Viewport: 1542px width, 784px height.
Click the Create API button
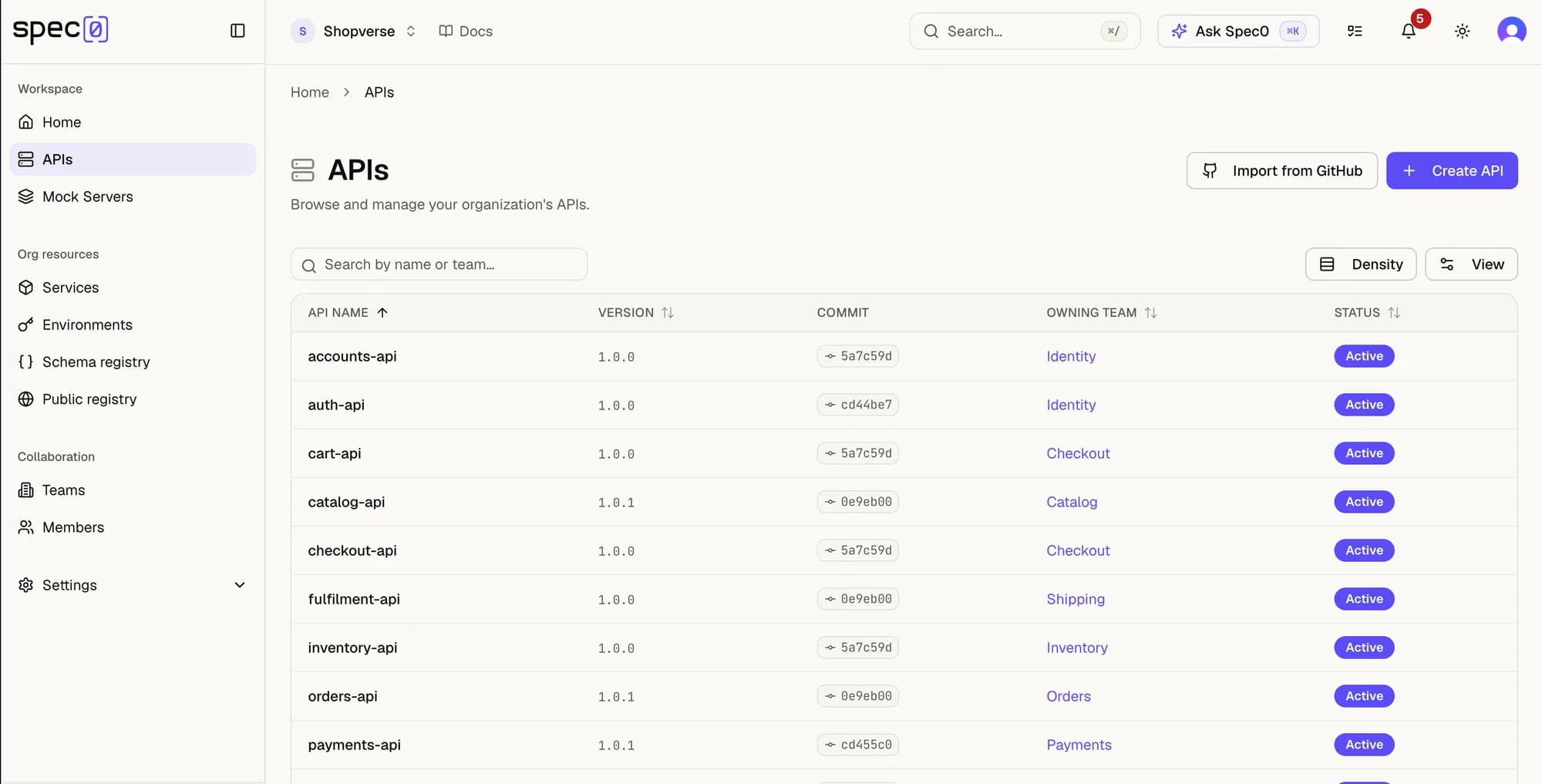click(1452, 170)
